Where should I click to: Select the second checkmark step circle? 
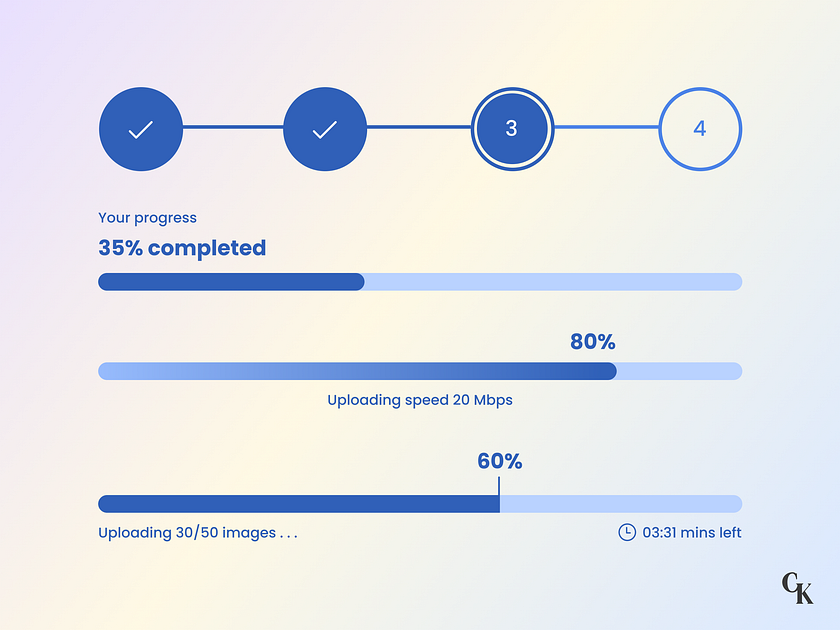pyautogui.click(x=325, y=128)
